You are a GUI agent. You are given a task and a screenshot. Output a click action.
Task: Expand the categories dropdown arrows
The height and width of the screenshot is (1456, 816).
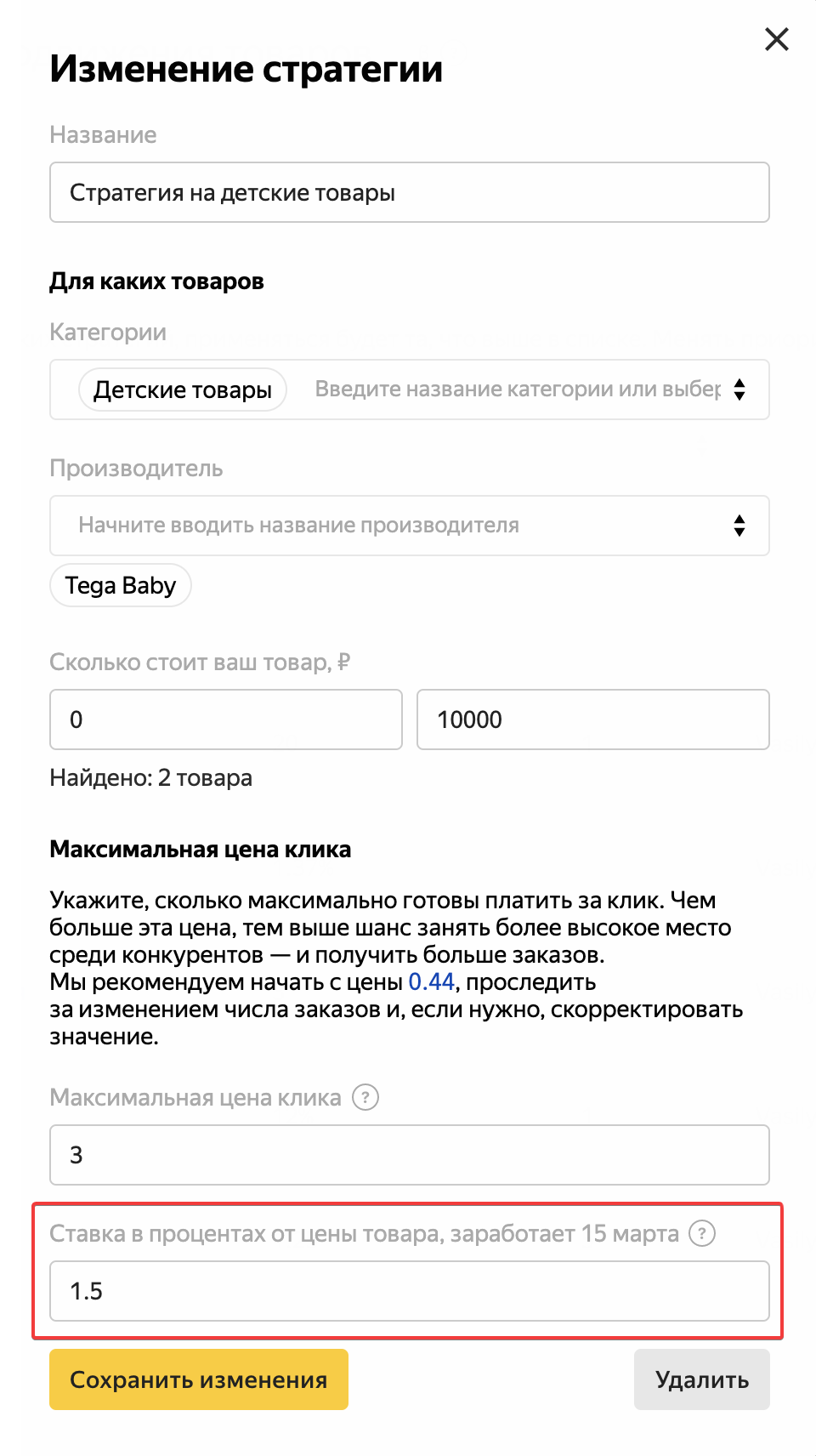(x=739, y=390)
